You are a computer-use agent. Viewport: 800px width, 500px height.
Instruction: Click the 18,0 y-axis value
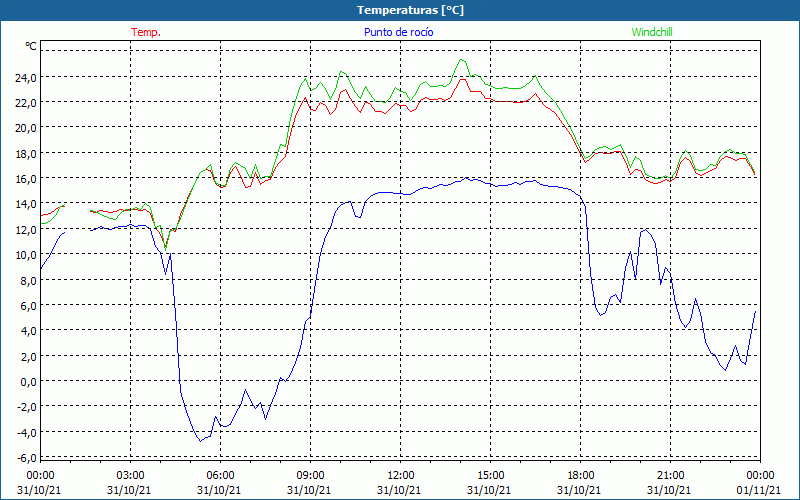[25, 154]
